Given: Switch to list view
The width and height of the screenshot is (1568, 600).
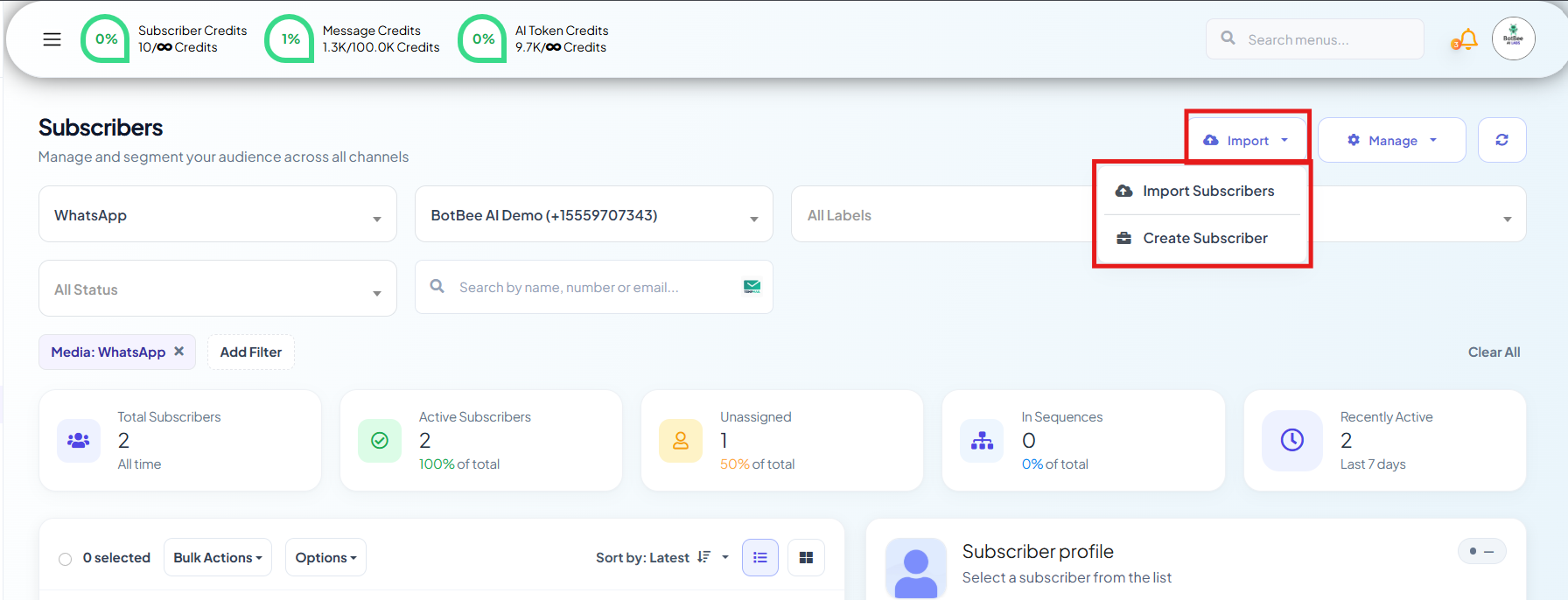Looking at the screenshot, I should click(x=760, y=558).
